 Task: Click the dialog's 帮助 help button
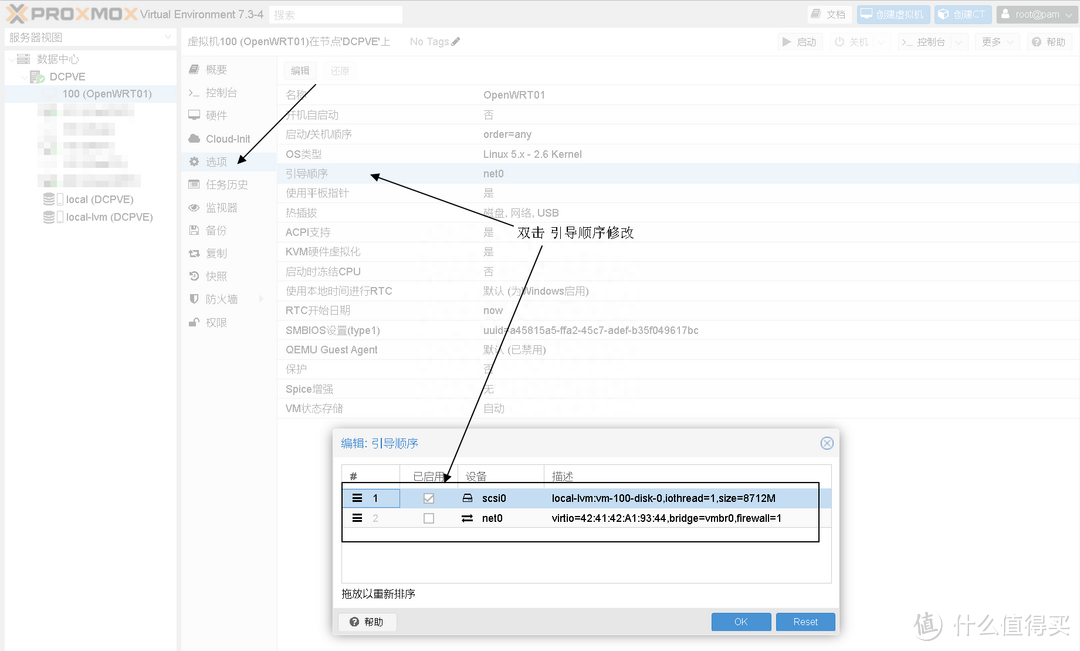point(366,622)
